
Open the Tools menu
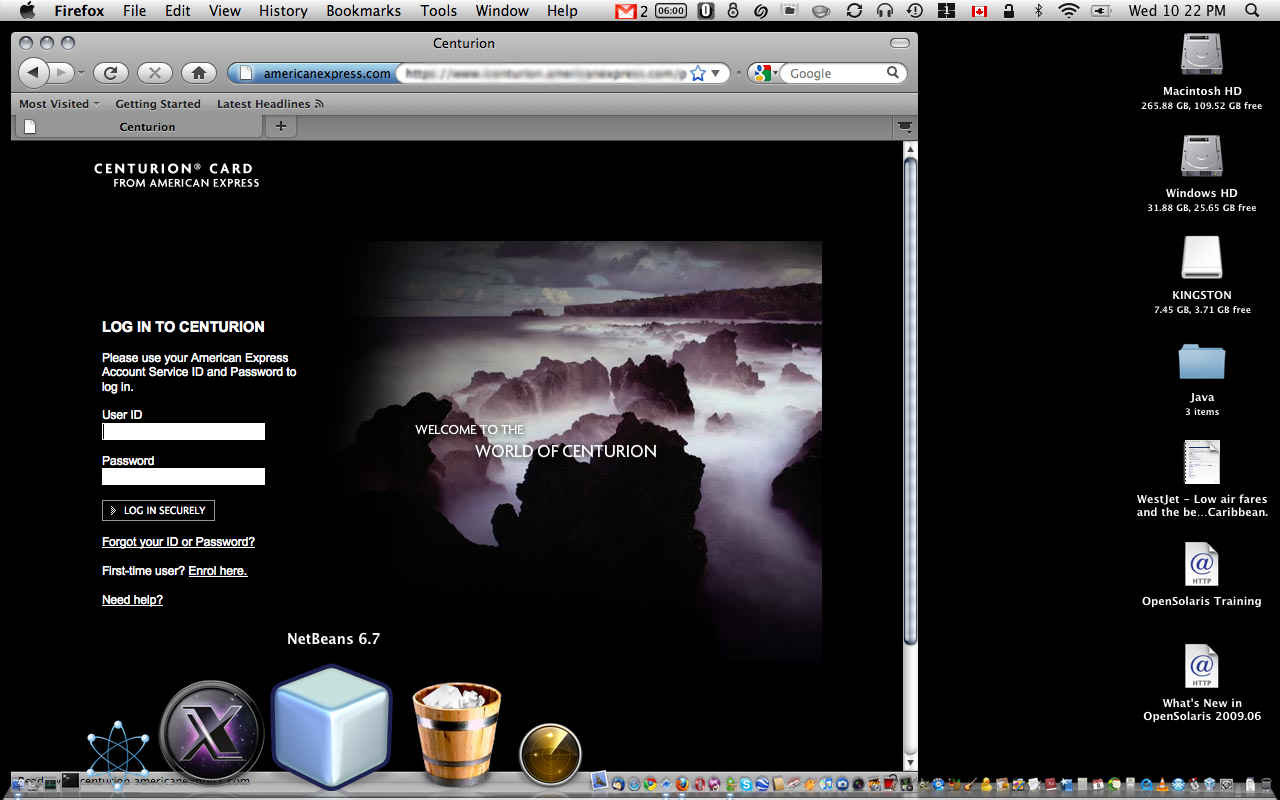438,11
